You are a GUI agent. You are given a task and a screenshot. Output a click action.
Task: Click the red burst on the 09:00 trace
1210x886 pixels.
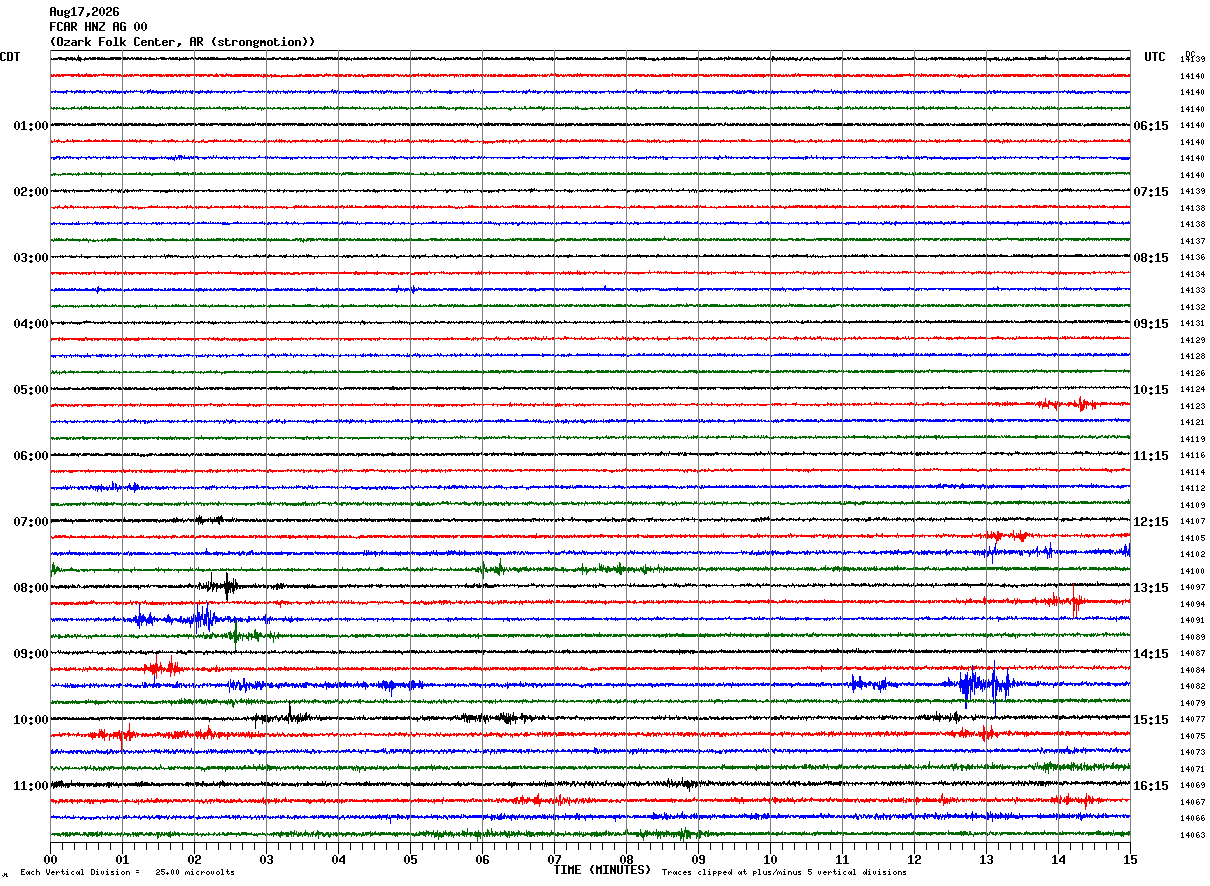tap(162, 667)
